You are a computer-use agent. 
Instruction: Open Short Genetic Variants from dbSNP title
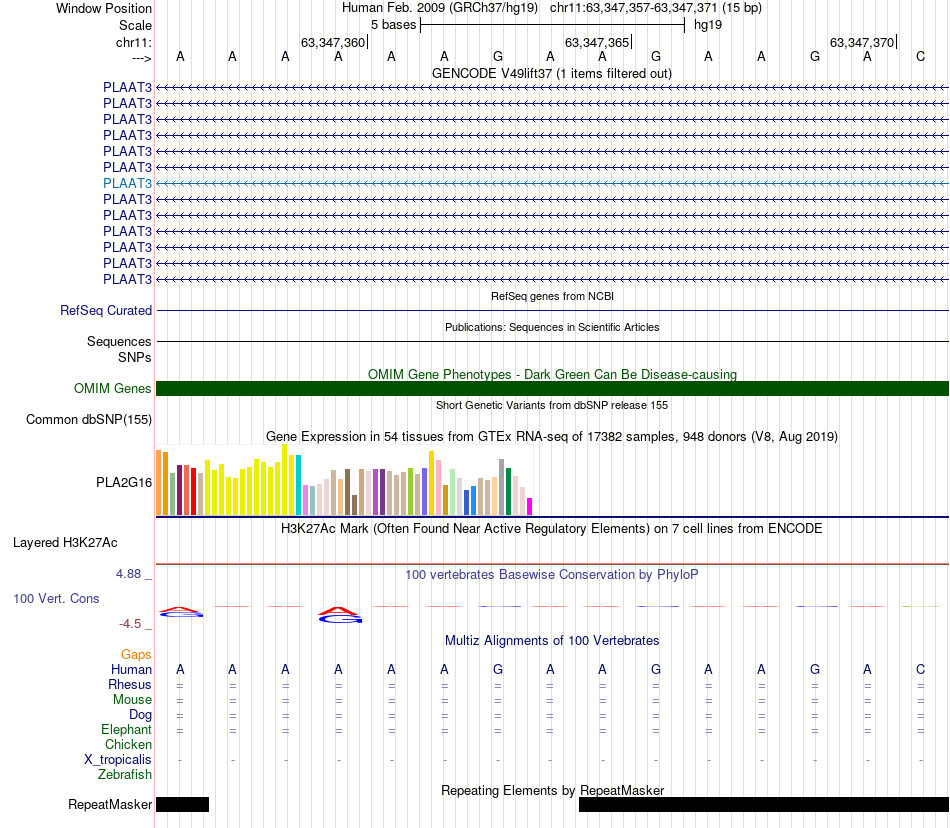(x=552, y=405)
